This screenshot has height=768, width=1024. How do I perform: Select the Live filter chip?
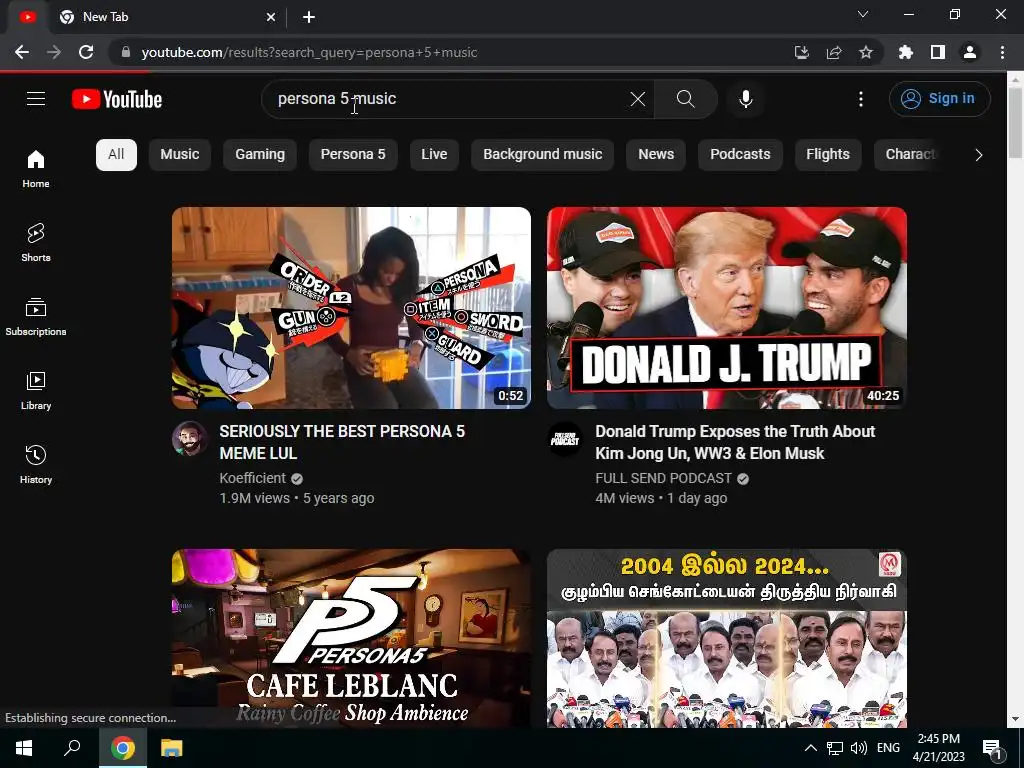click(434, 155)
